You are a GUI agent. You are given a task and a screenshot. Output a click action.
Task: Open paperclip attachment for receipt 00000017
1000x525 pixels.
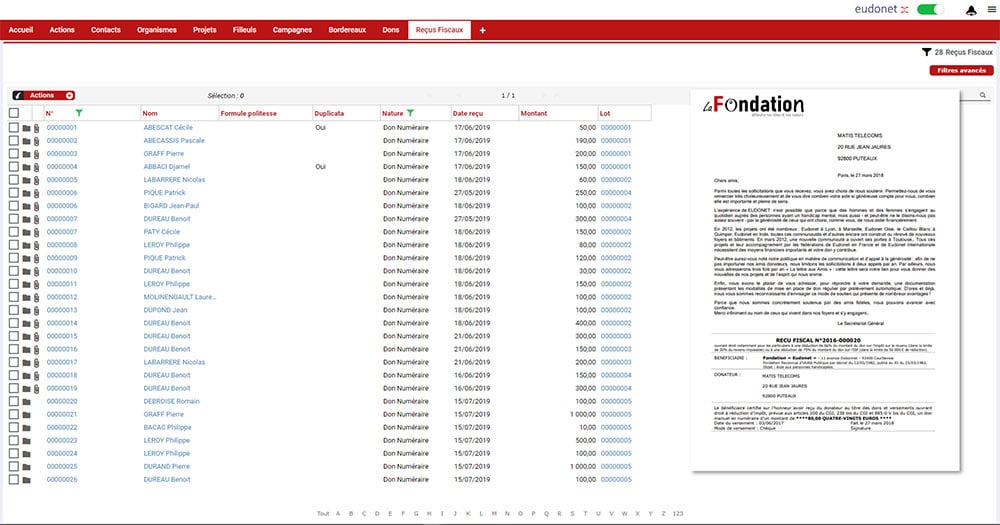[36, 362]
